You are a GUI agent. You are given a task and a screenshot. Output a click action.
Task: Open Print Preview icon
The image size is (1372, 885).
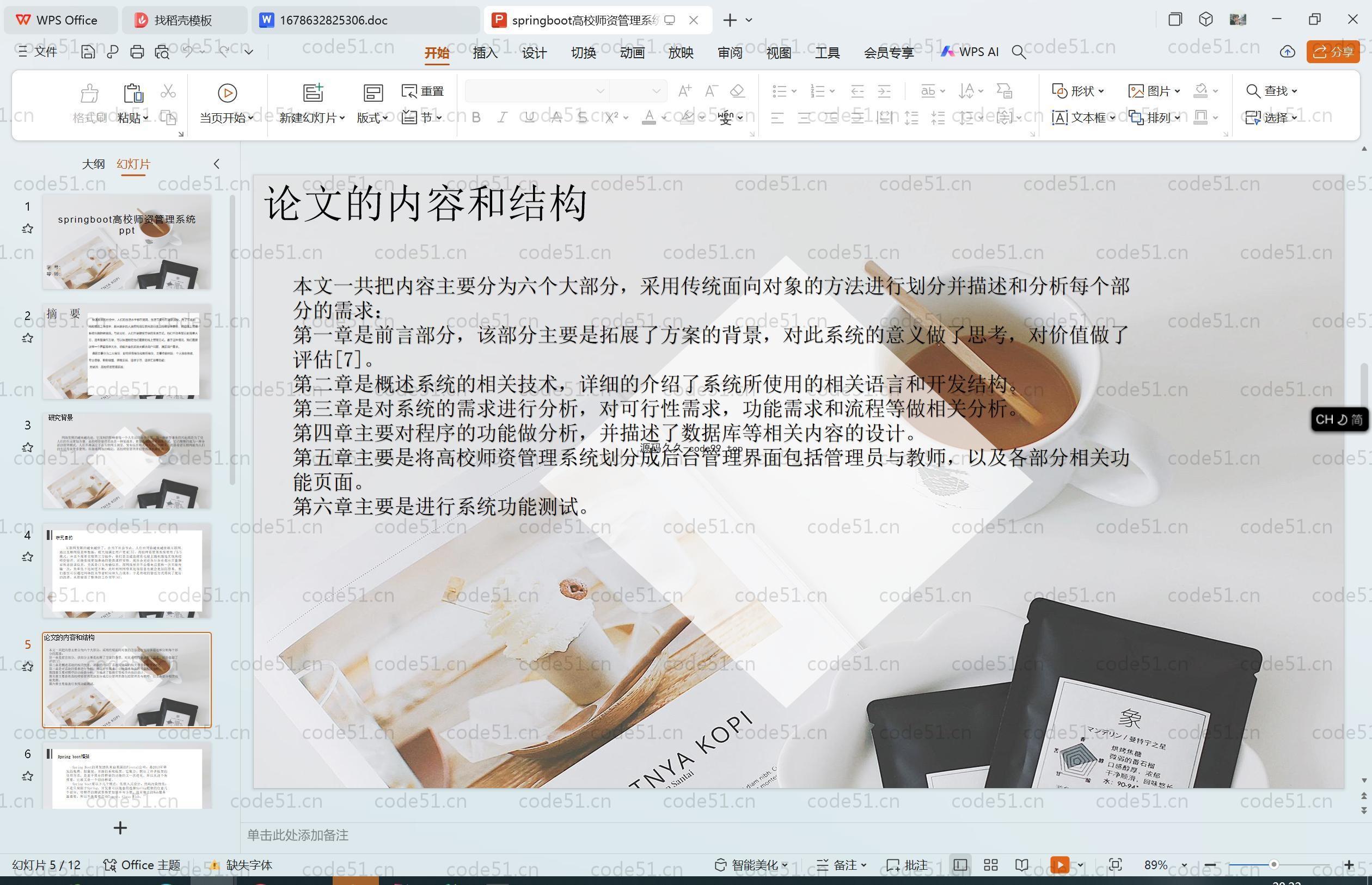click(x=162, y=52)
